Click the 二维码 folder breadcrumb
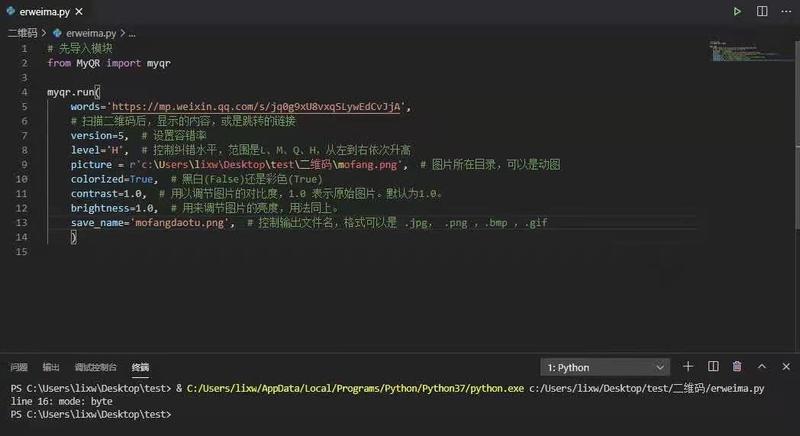Image resolution: width=800 pixels, height=436 pixels. pyautogui.click(x=22, y=33)
